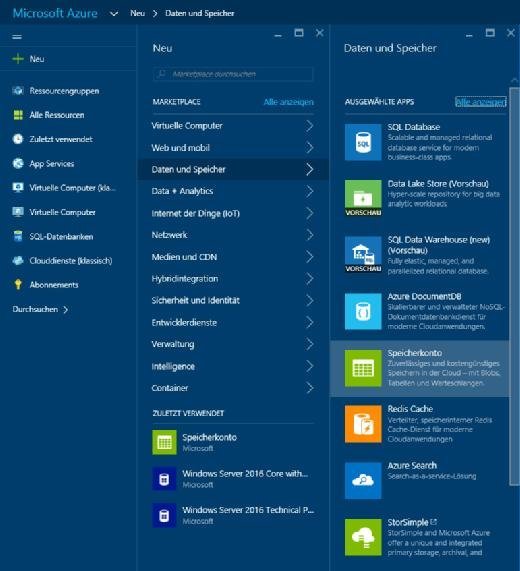Screen dimensions: 520x571
Task: Click Windows Server 2016 Technical Preview icon
Action: [x=164, y=515]
